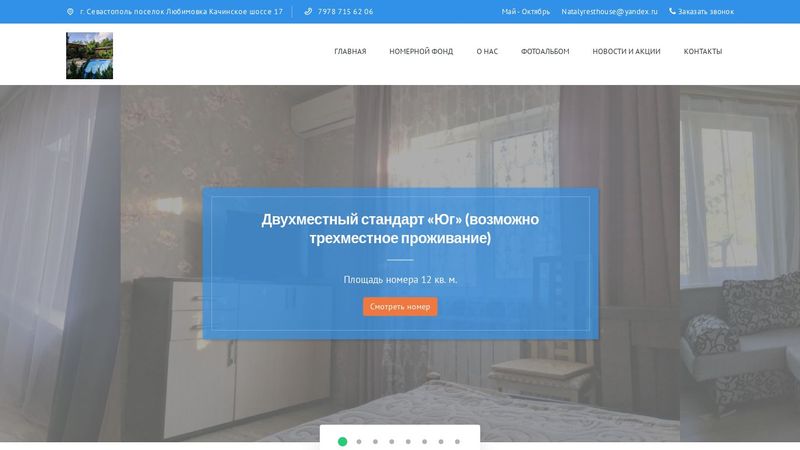Click the Смотреть номер button
The width and height of the screenshot is (800, 450).
pyautogui.click(x=400, y=307)
